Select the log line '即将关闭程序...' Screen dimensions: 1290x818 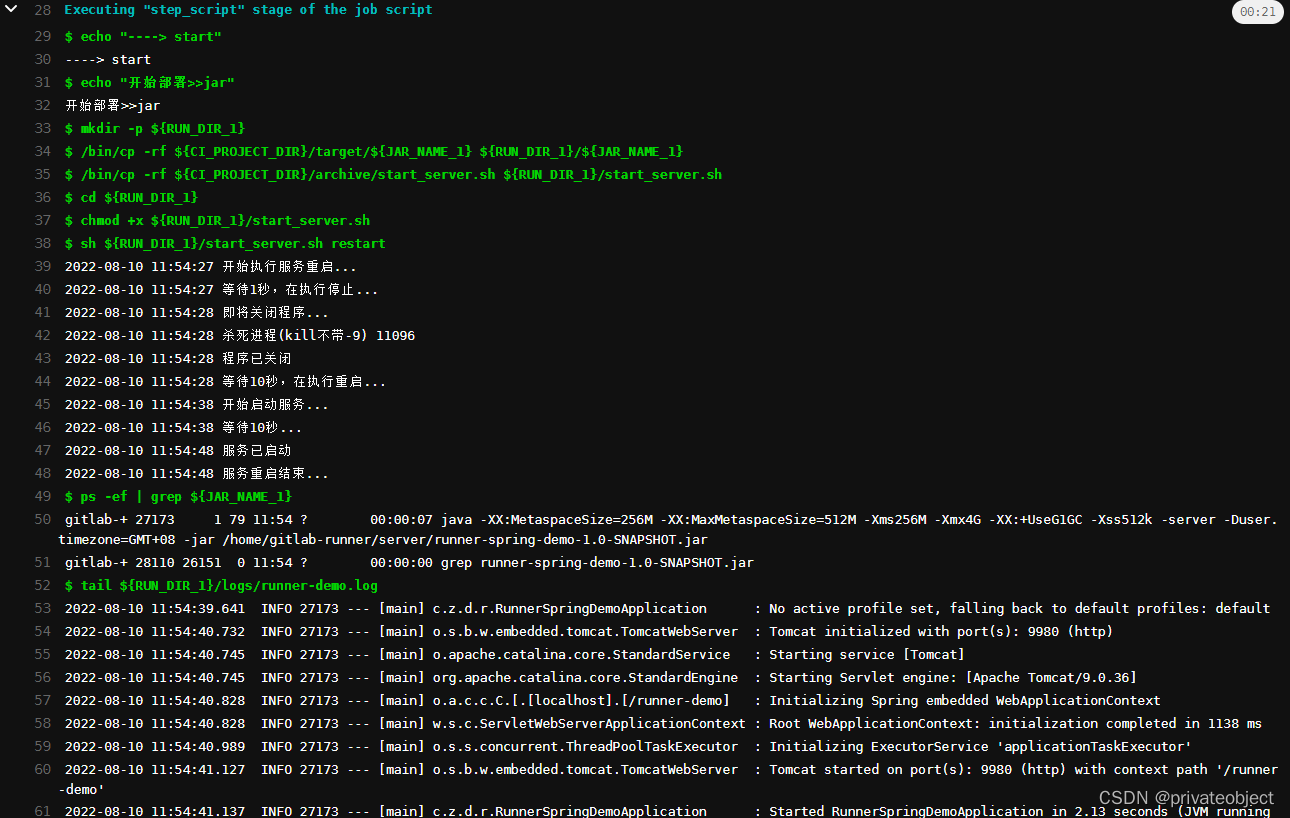pos(197,312)
